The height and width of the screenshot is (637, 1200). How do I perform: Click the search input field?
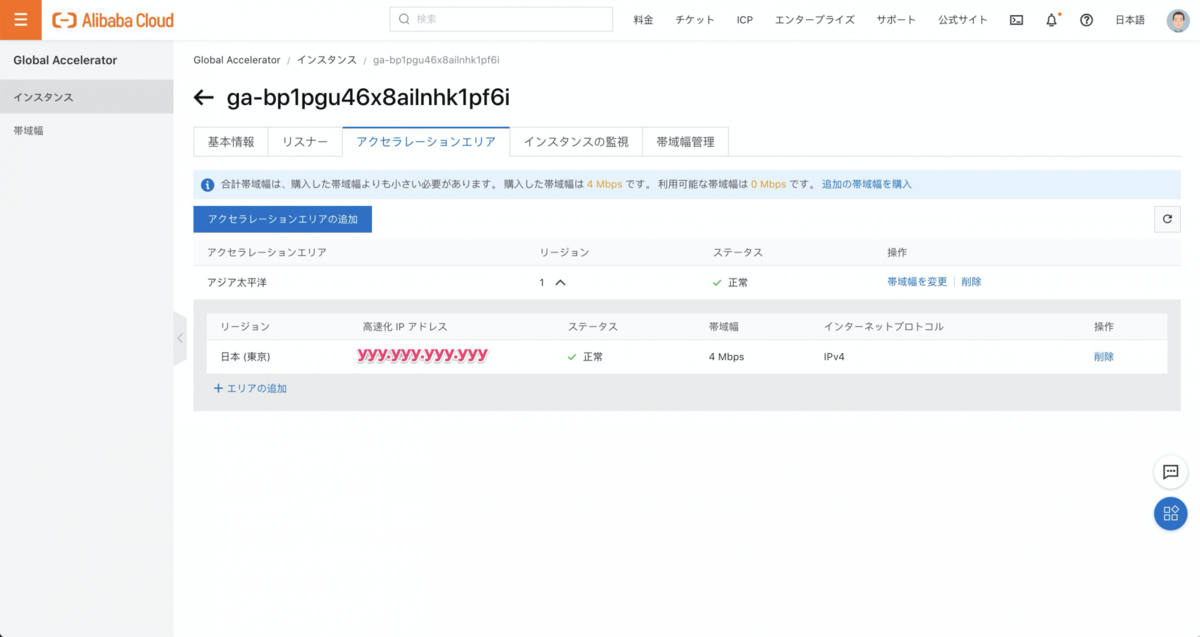500,19
